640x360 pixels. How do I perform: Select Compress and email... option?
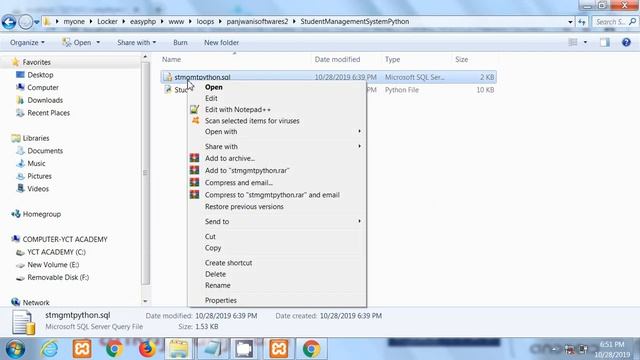[x=277, y=183]
